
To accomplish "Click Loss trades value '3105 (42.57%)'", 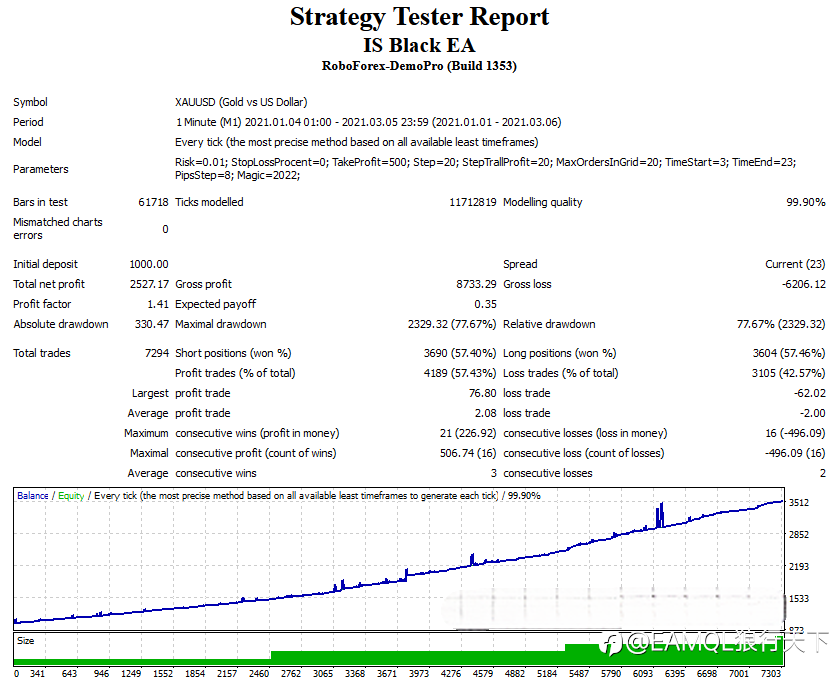I will coord(789,373).
